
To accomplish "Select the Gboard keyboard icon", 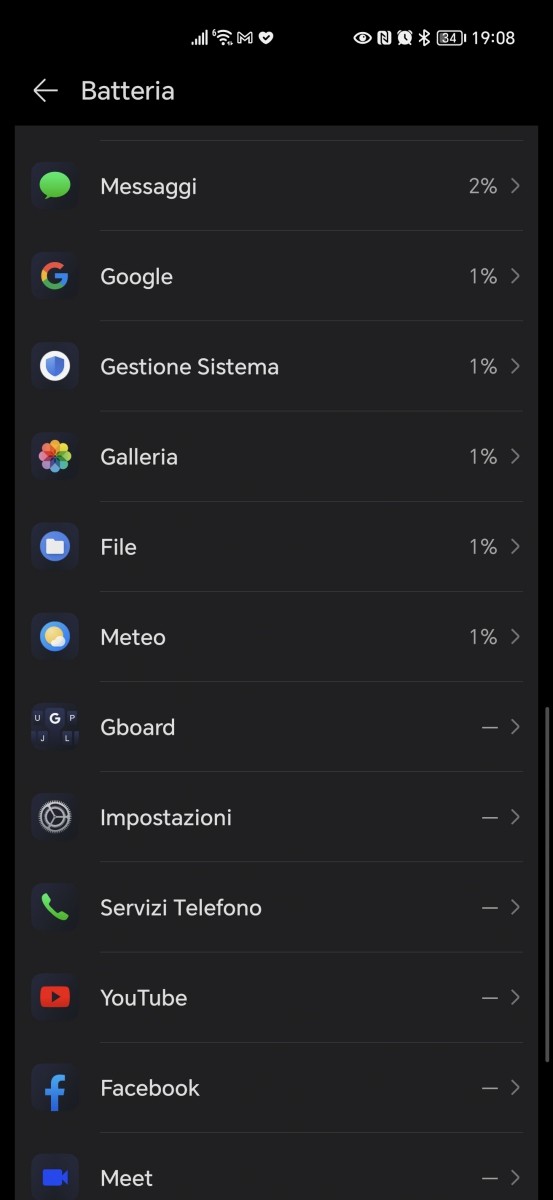I will [x=55, y=727].
